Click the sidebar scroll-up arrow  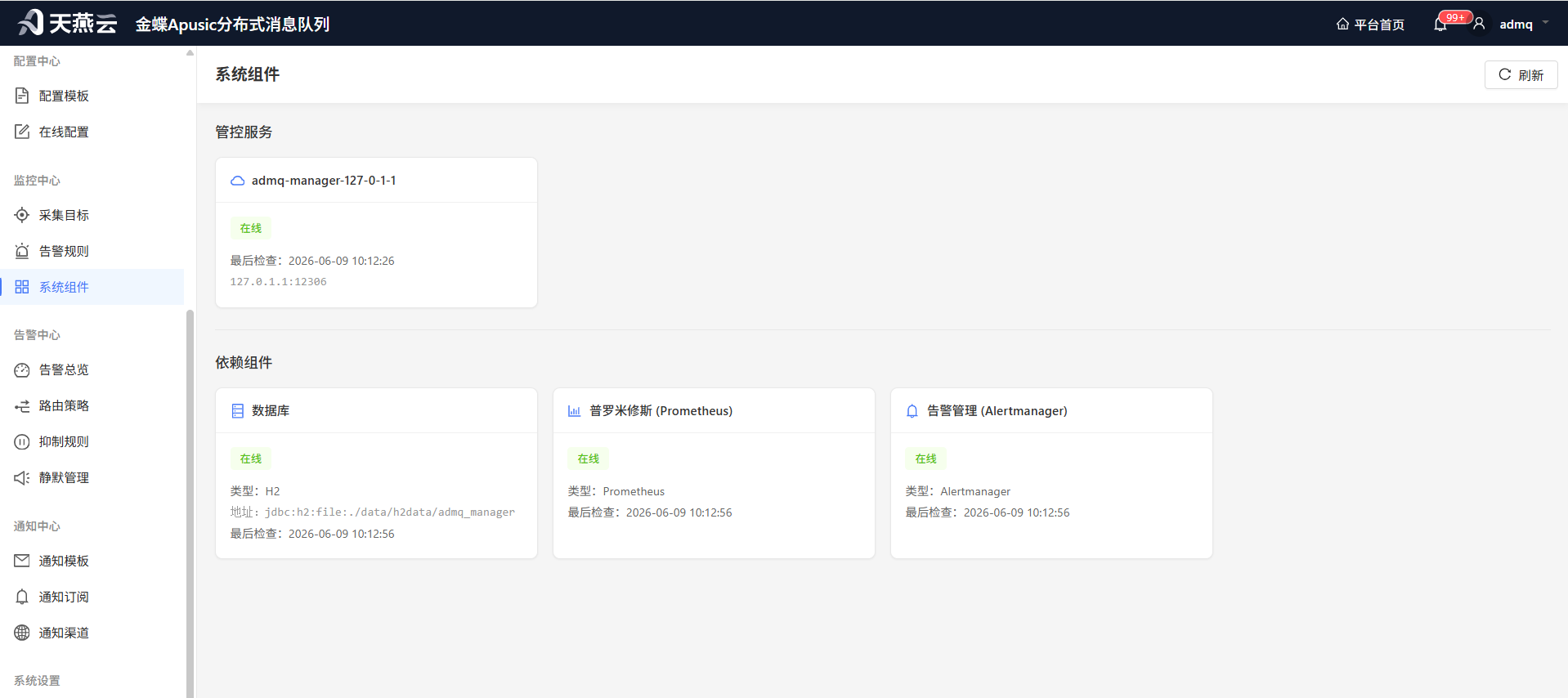(x=190, y=52)
